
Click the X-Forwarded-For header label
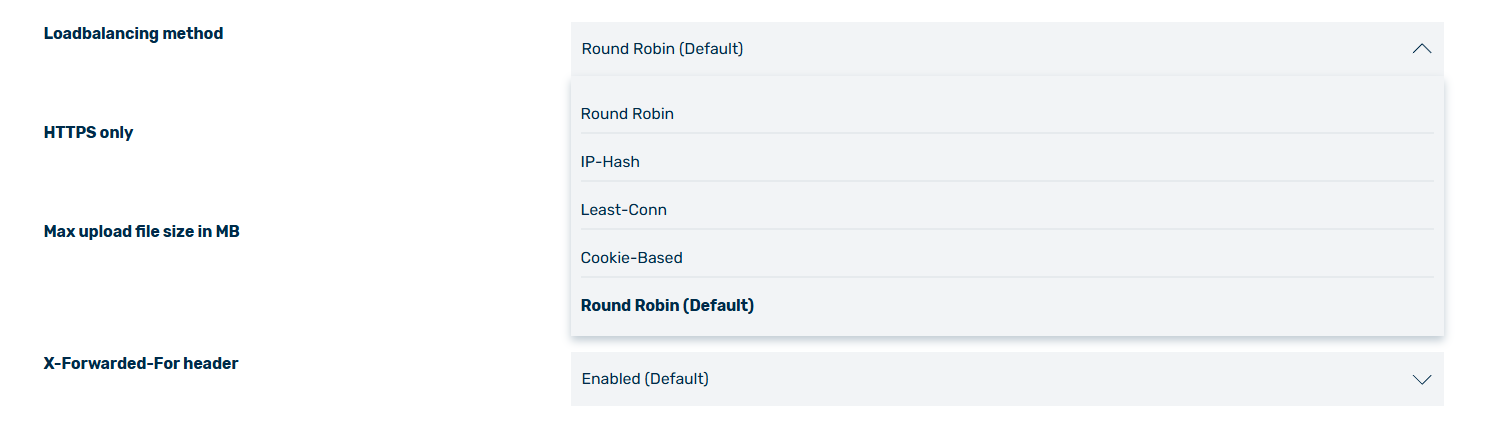(141, 364)
